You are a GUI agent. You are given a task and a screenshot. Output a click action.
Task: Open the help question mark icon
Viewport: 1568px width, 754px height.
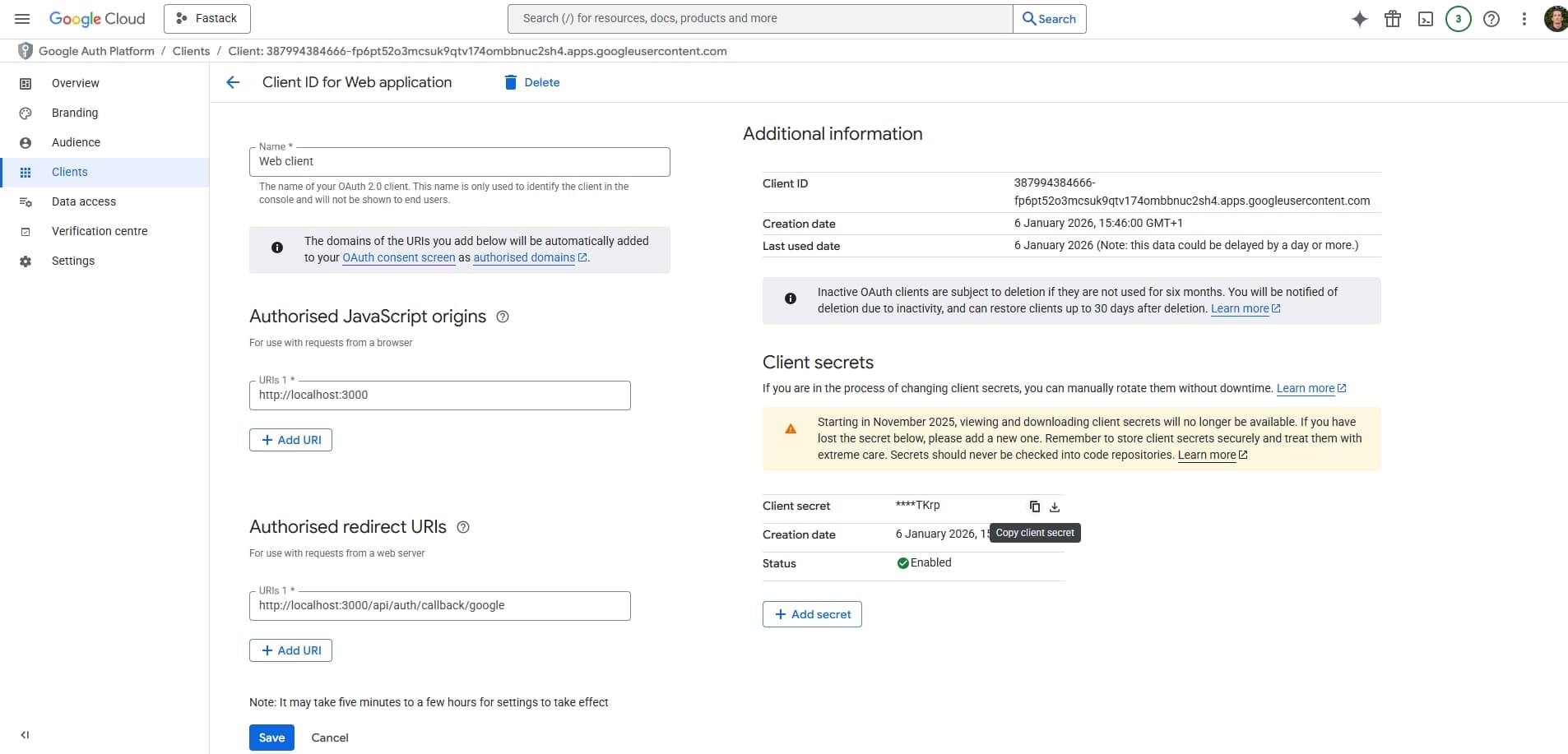pyautogui.click(x=1491, y=19)
